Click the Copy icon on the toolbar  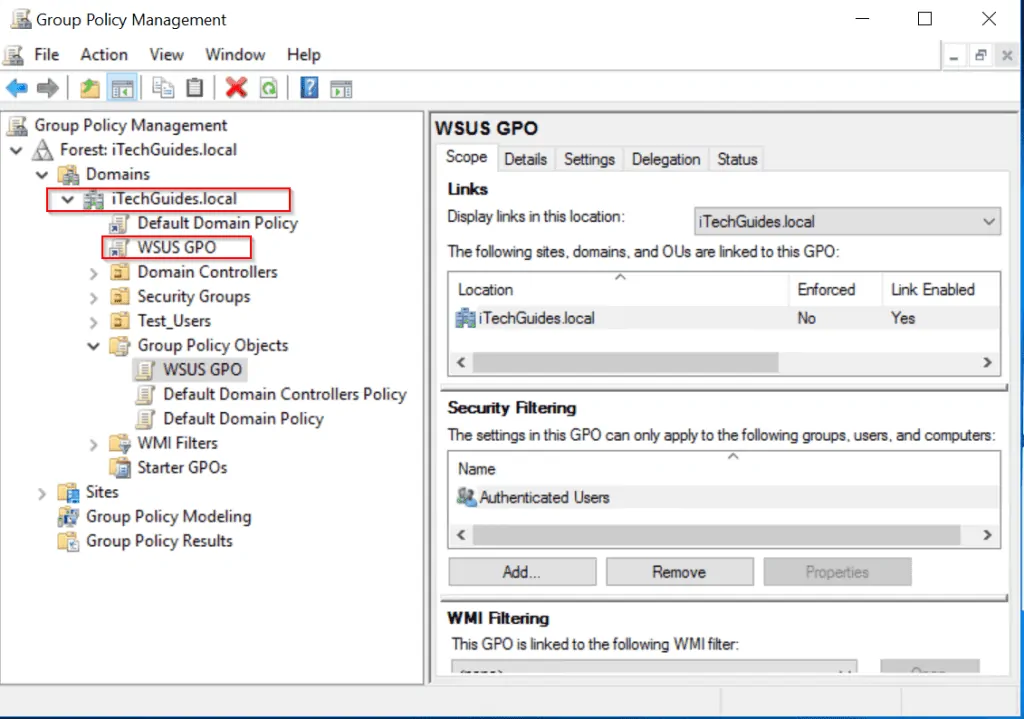tap(162, 88)
